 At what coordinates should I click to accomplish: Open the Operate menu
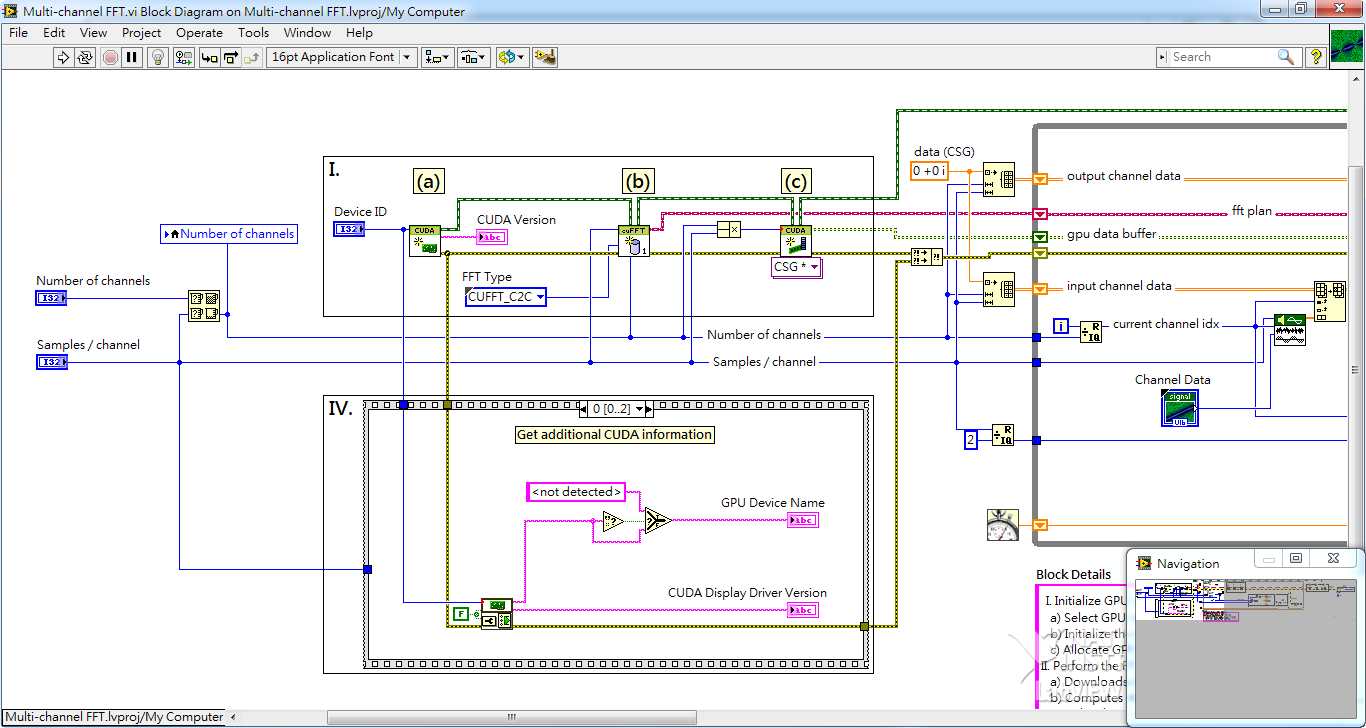pyautogui.click(x=199, y=32)
